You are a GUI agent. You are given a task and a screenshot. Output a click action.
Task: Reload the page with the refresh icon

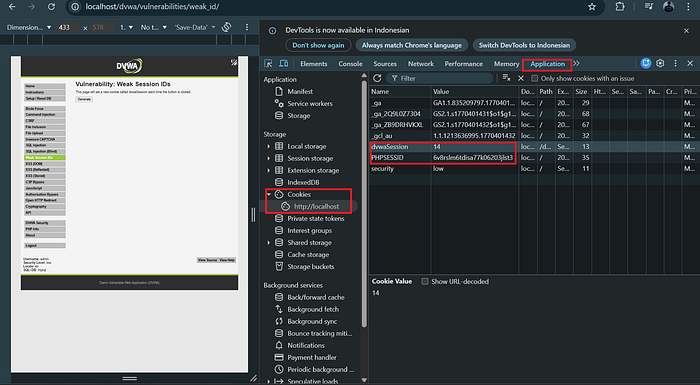tap(51, 7)
